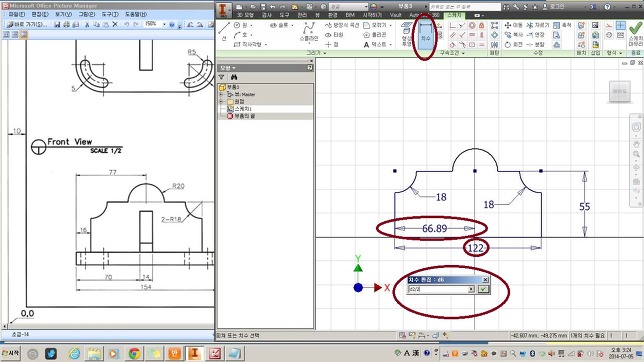The width and height of the screenshot is (644, 362).
Task: Open the 스케치 (Sketch) ribbon tab
Action: pyautogui.click(x=454, y=15)
